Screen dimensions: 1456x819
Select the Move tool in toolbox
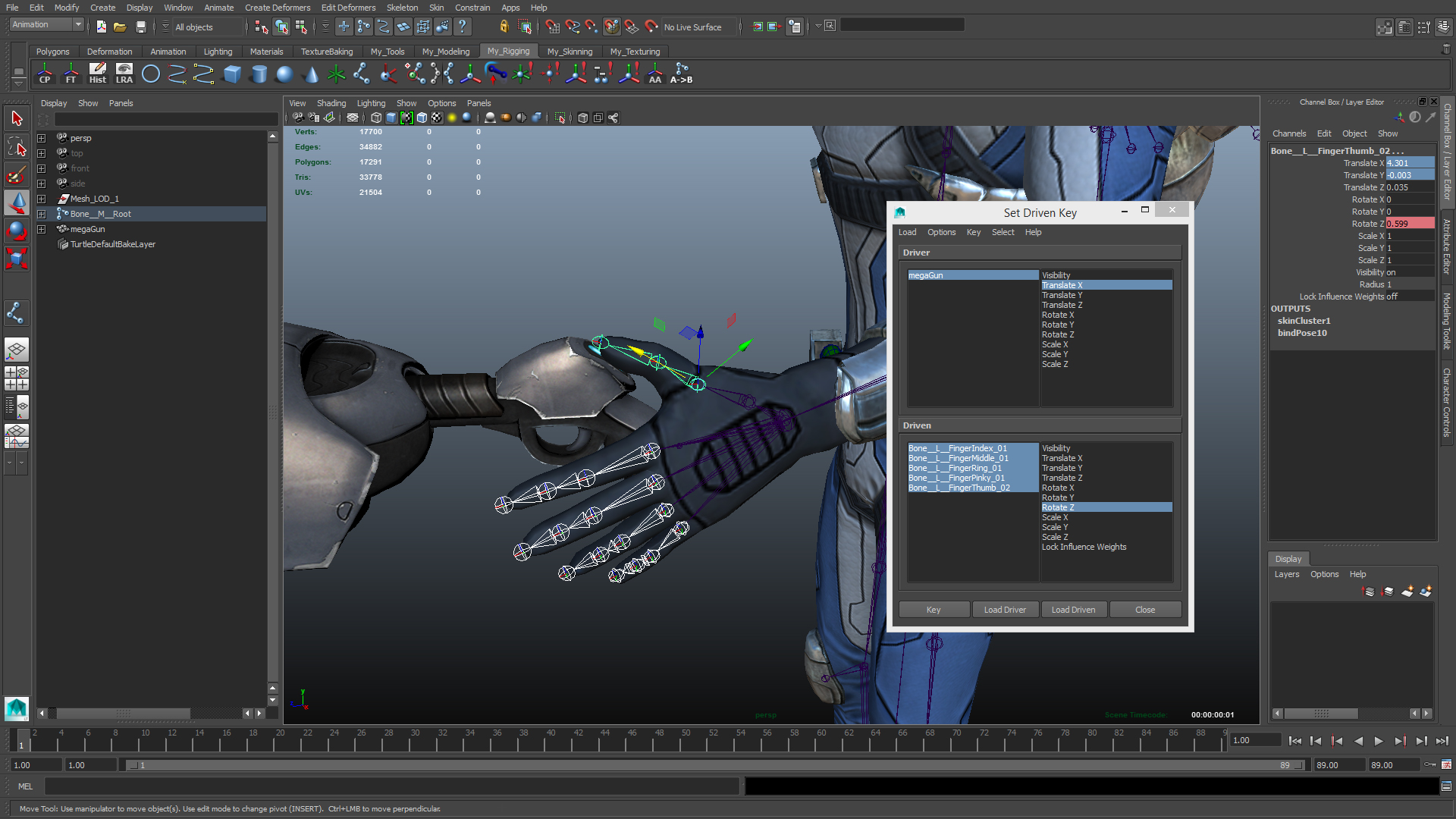point(17,202)
